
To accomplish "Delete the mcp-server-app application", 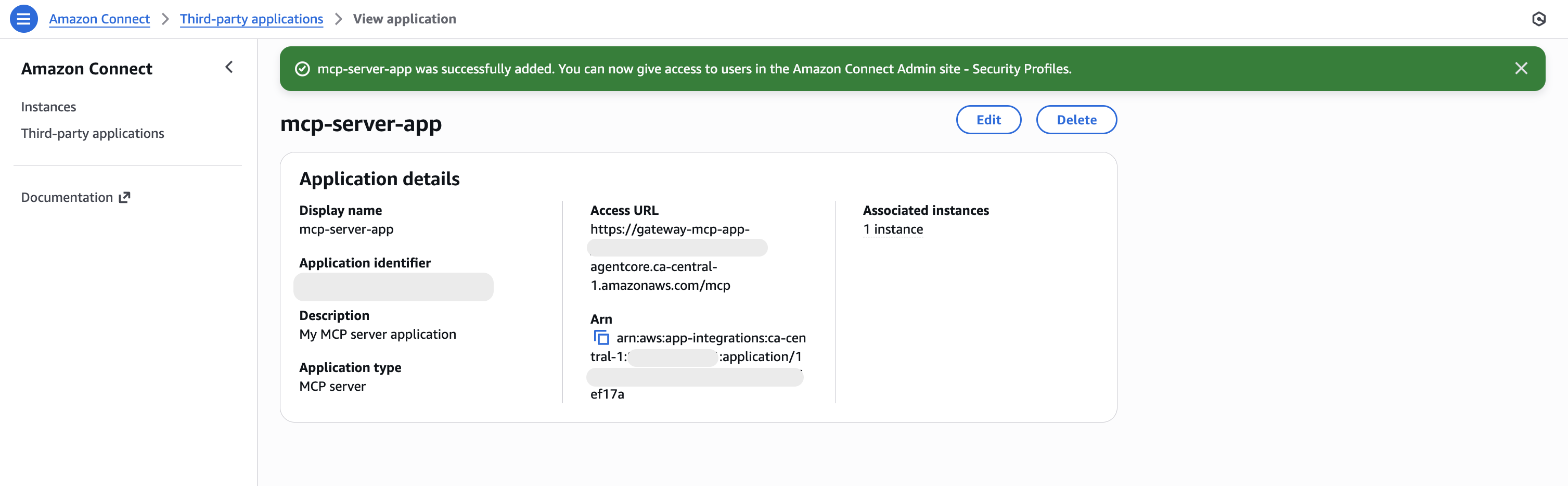I will (1076, 119).
